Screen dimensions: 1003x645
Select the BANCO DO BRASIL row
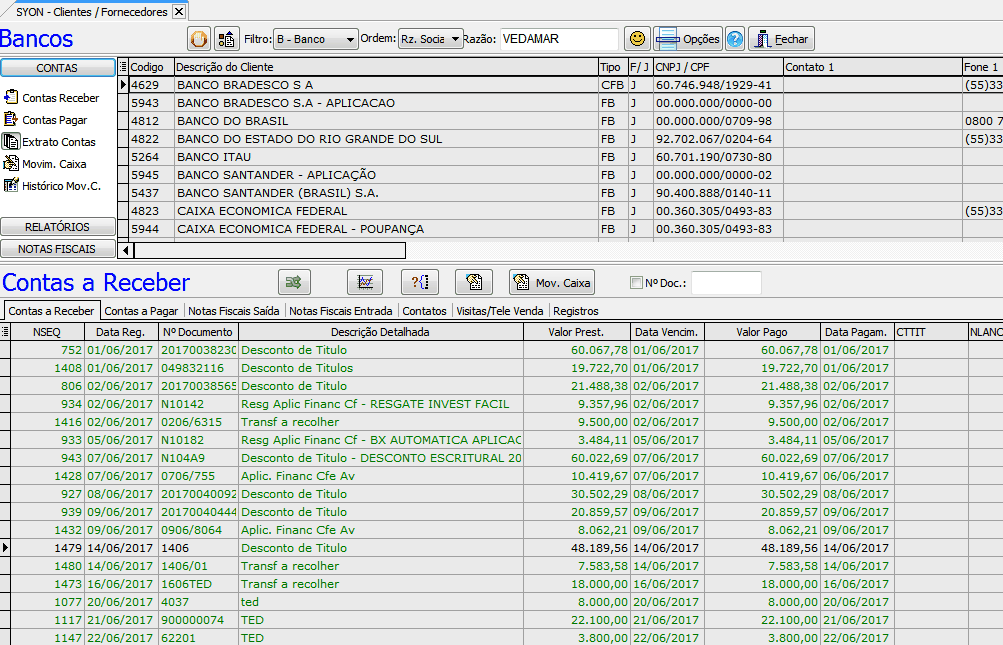pyautogui.click(x=385, y=121)
